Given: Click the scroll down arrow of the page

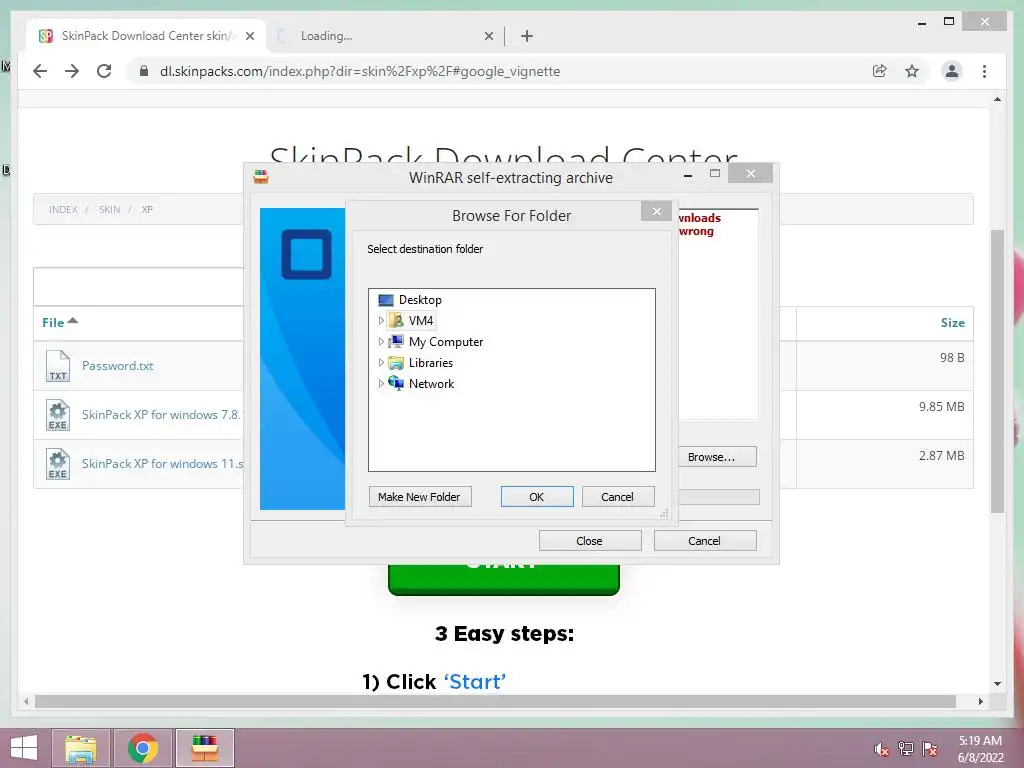Looking at the screenshot, I should [x=997, y=684].
